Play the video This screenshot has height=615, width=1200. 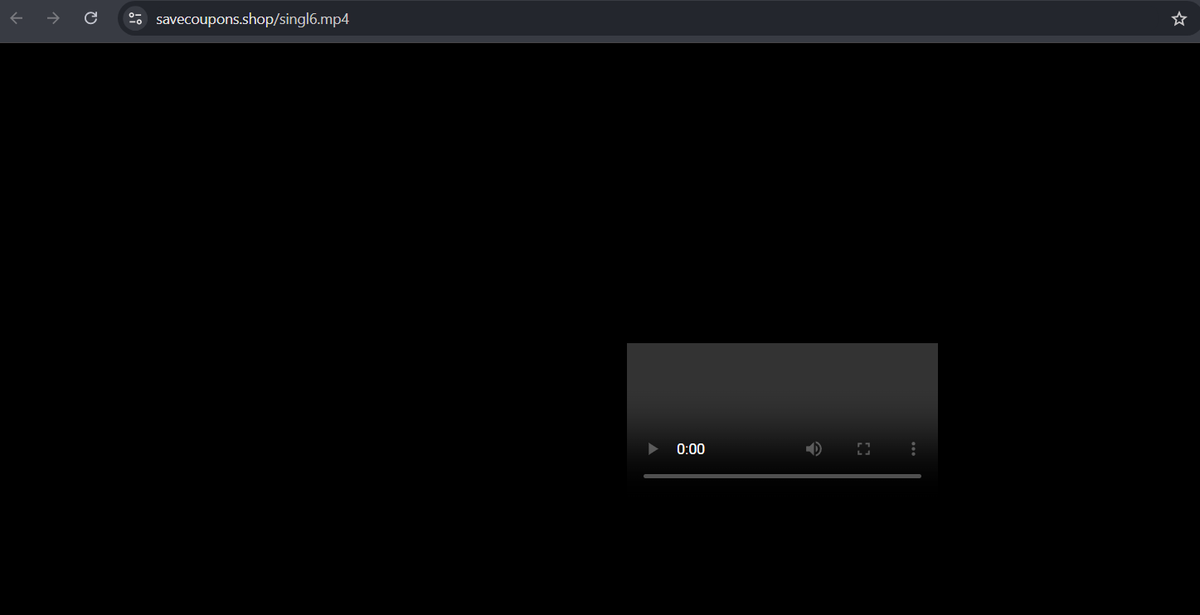[x=653, y=449]
